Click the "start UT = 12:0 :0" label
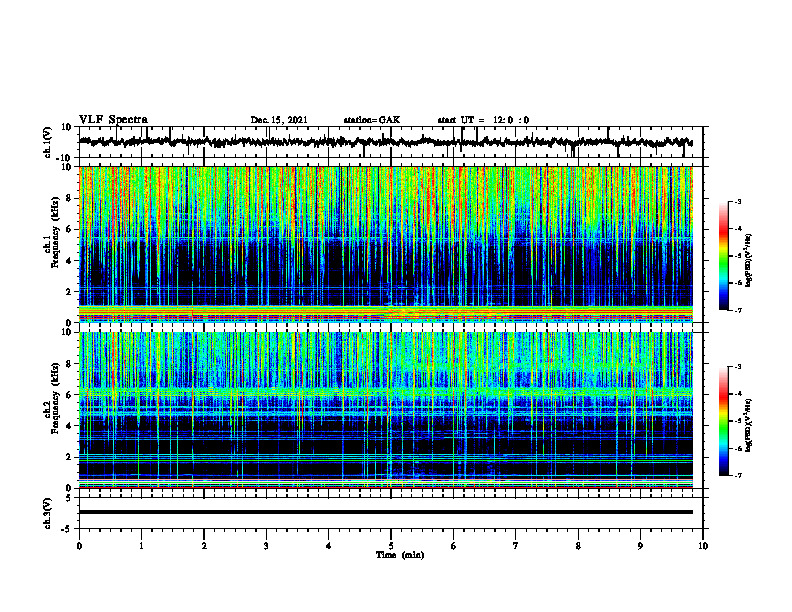This screenshot has width=792, height=612. (x=483, y=120)
